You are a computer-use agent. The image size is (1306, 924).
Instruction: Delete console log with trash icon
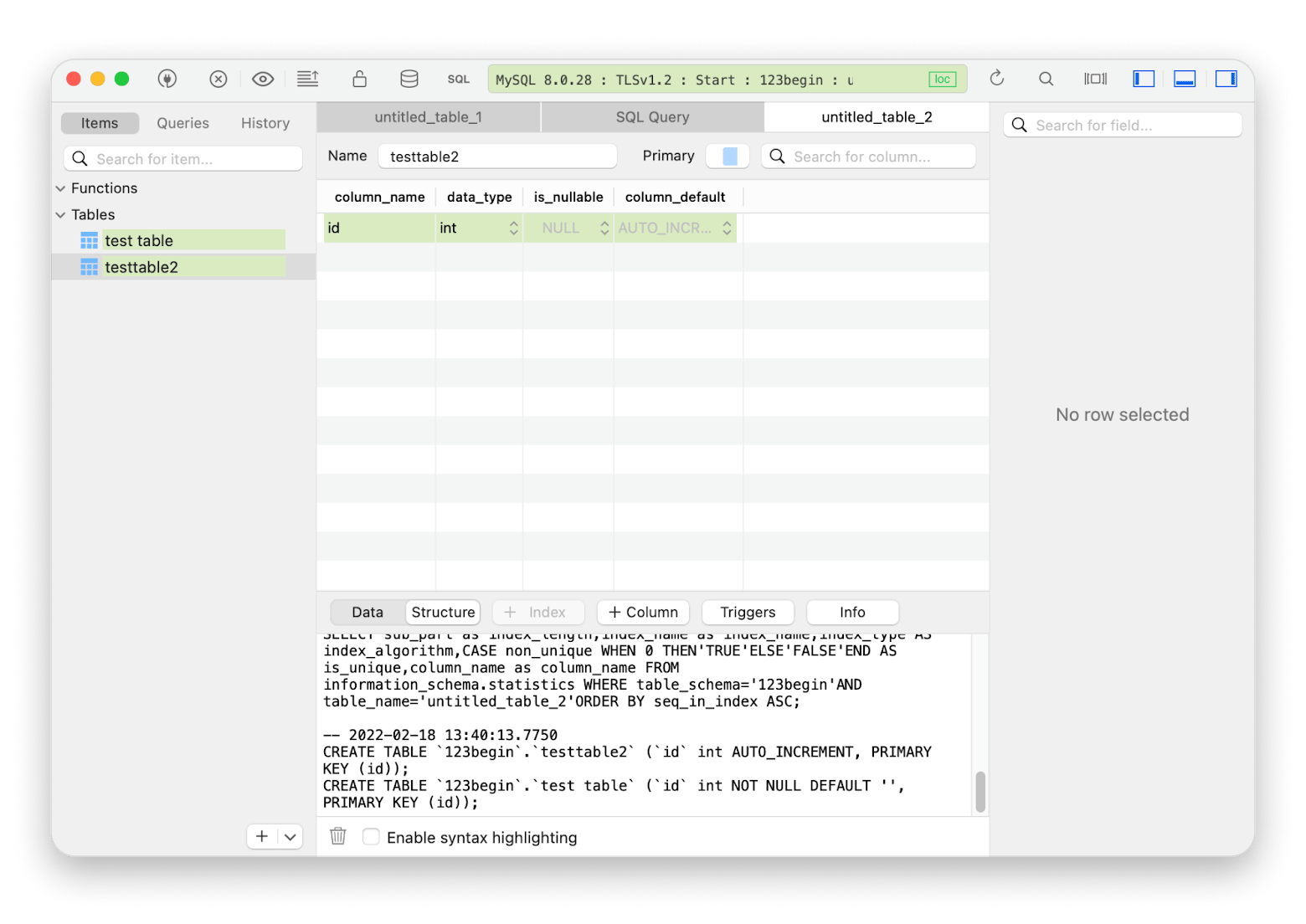tap(338, 836)
